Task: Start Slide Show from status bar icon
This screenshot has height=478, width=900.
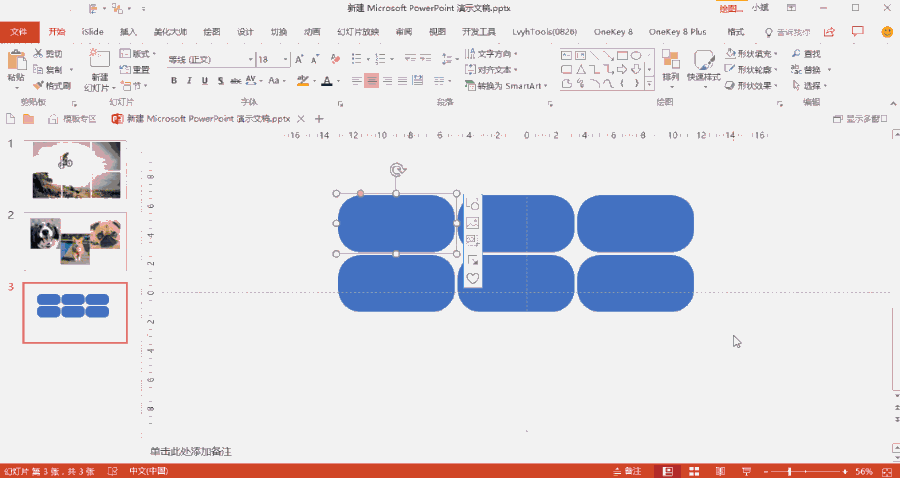Action: click(747, 471)
